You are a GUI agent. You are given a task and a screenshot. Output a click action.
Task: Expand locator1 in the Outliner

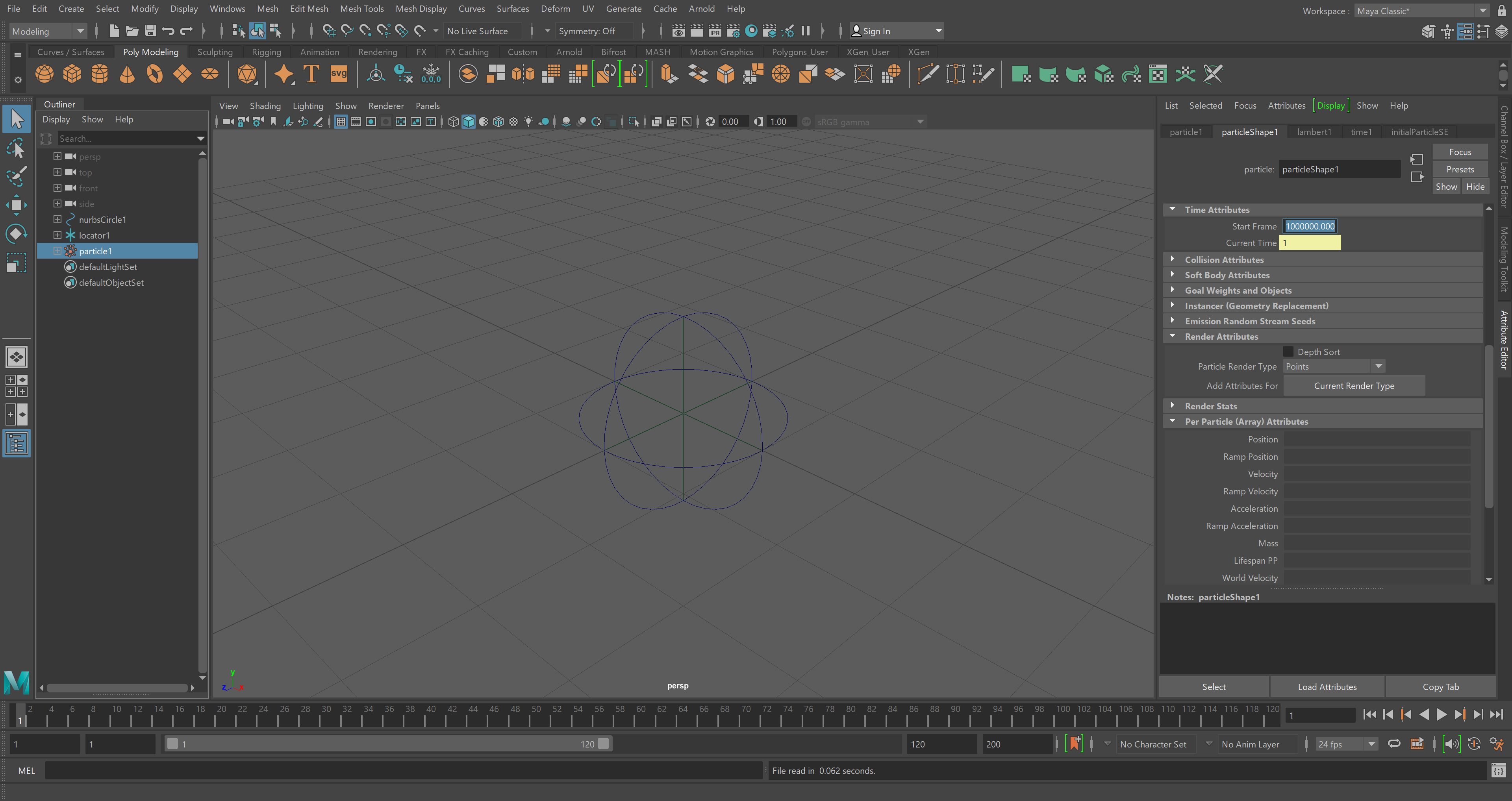click(57, 235)
